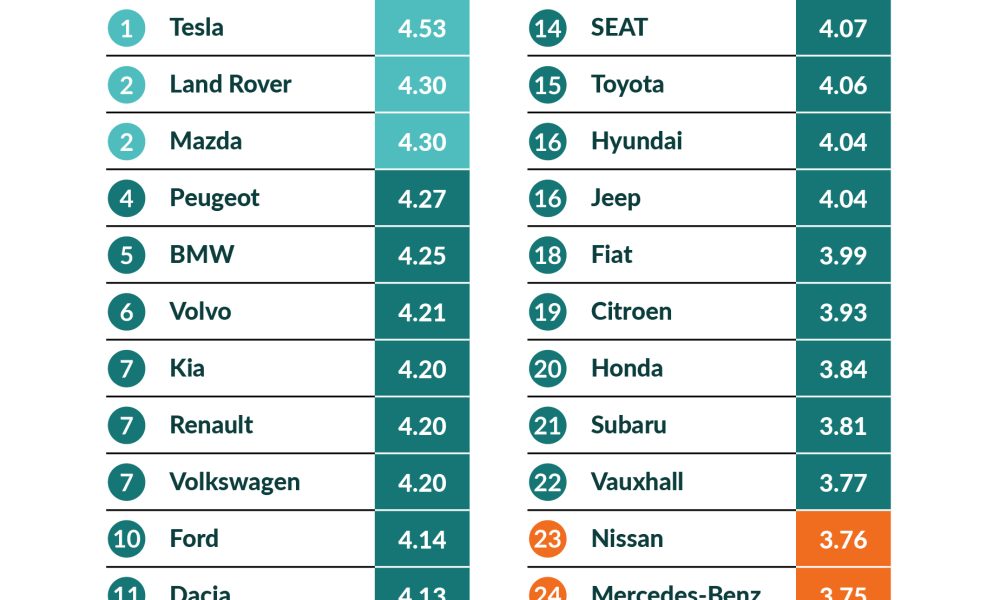Select Subaru's 3.81 score cell
This screenshot has height=600, width=1000.
(x=843, y=425)
